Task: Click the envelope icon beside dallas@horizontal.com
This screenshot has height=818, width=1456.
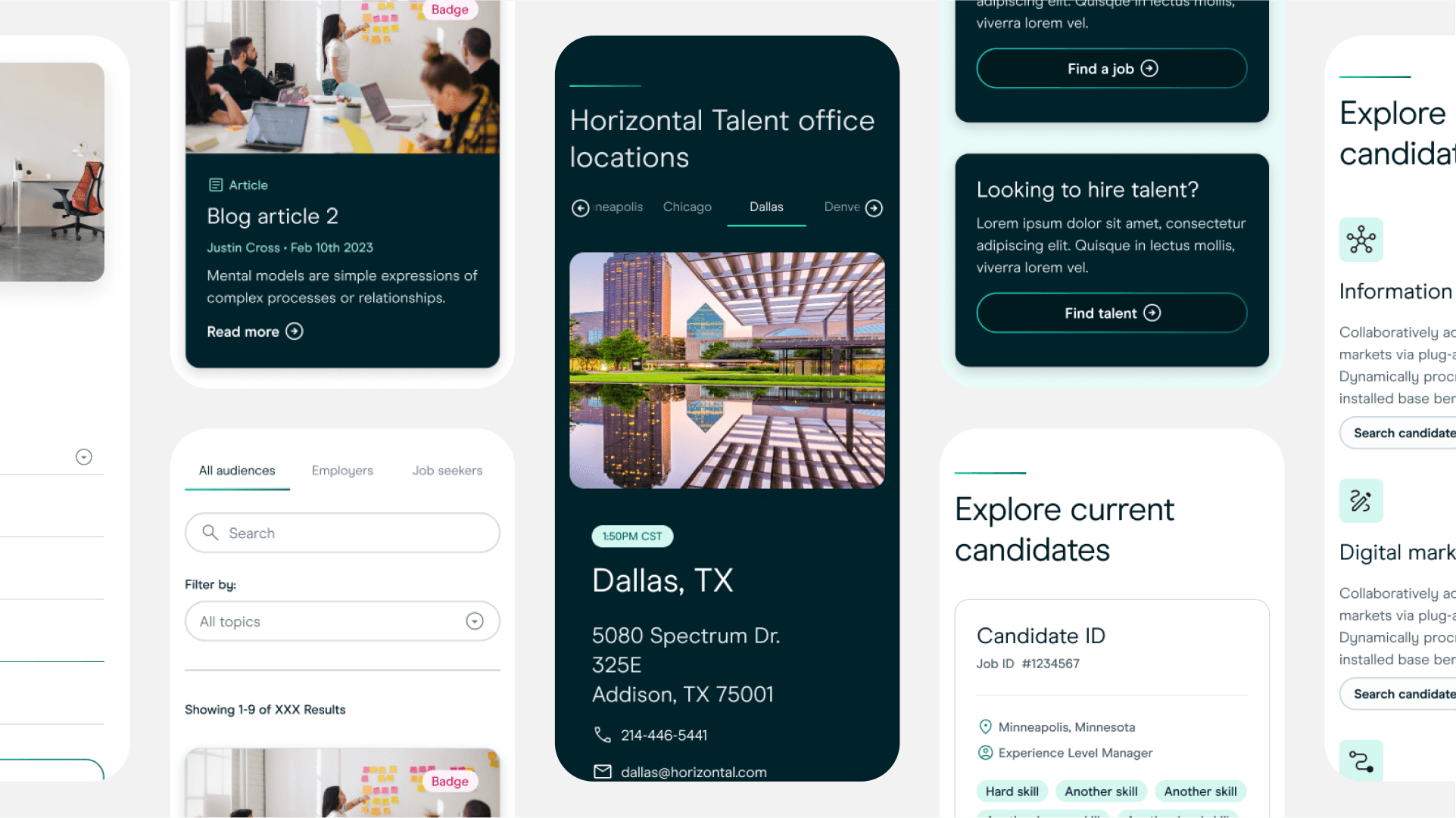Action: pos(602,772)
